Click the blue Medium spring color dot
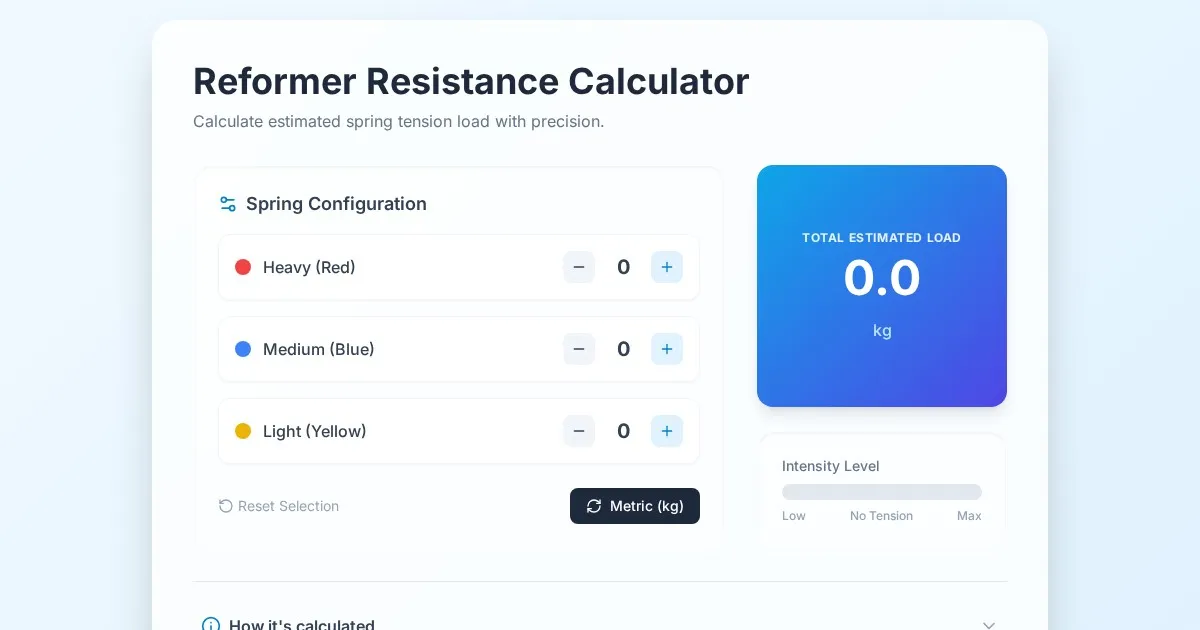This screenshot has height=630, width=1200. click(243, 349)
